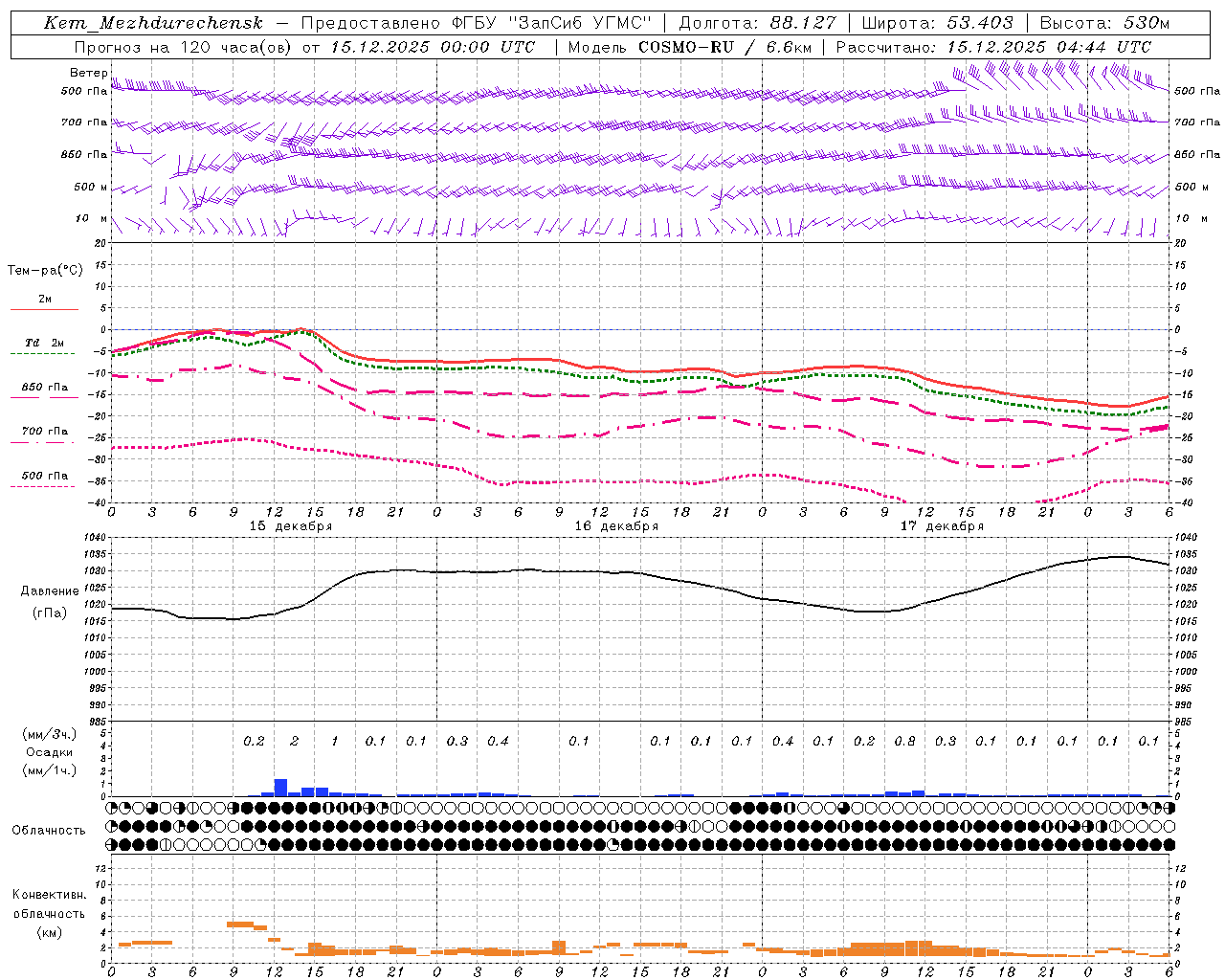
Task: Click the 'Предоставлено ФГБУ ЗапСиб УГМС' provider text
Action: [477, 23]
